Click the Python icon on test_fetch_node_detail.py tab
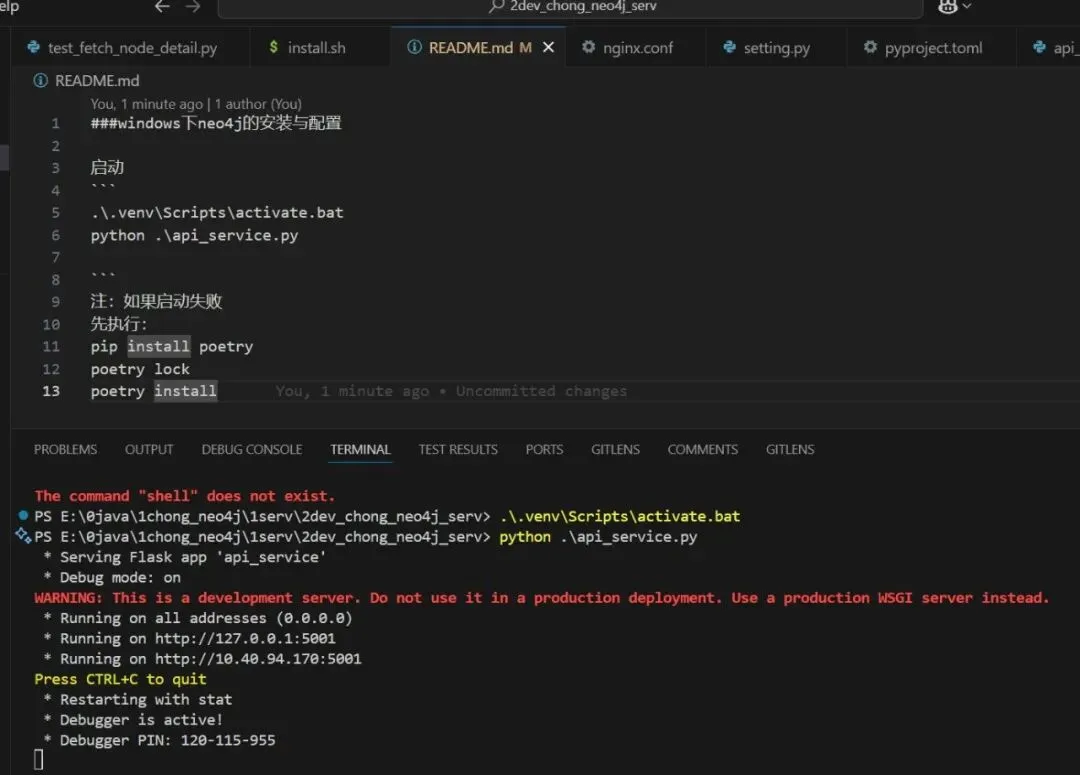 click(33, 48)
